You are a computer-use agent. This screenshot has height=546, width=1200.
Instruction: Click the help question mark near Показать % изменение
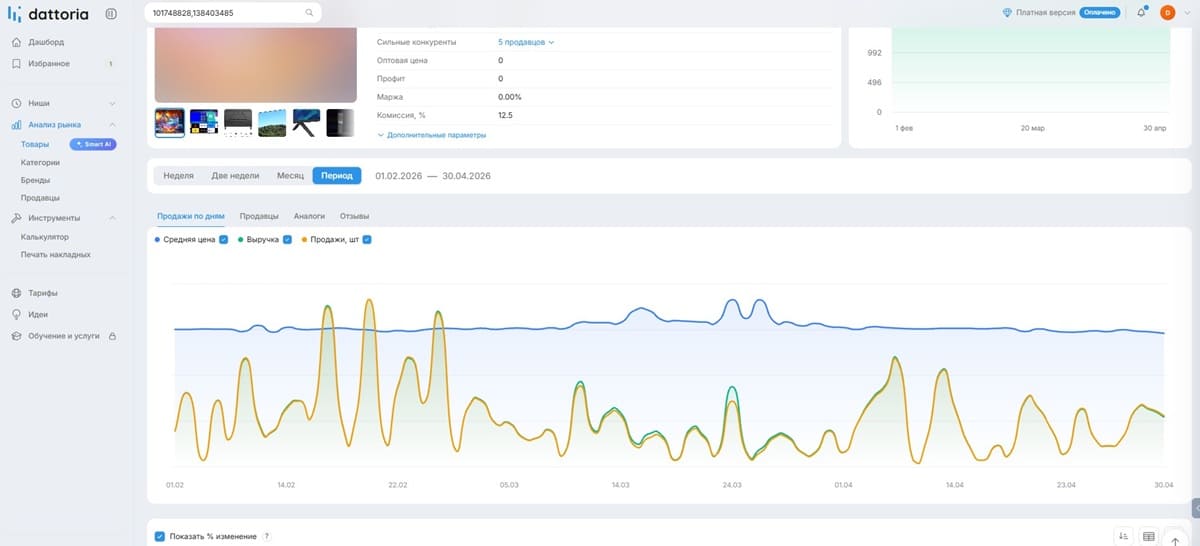pos(266,537)
